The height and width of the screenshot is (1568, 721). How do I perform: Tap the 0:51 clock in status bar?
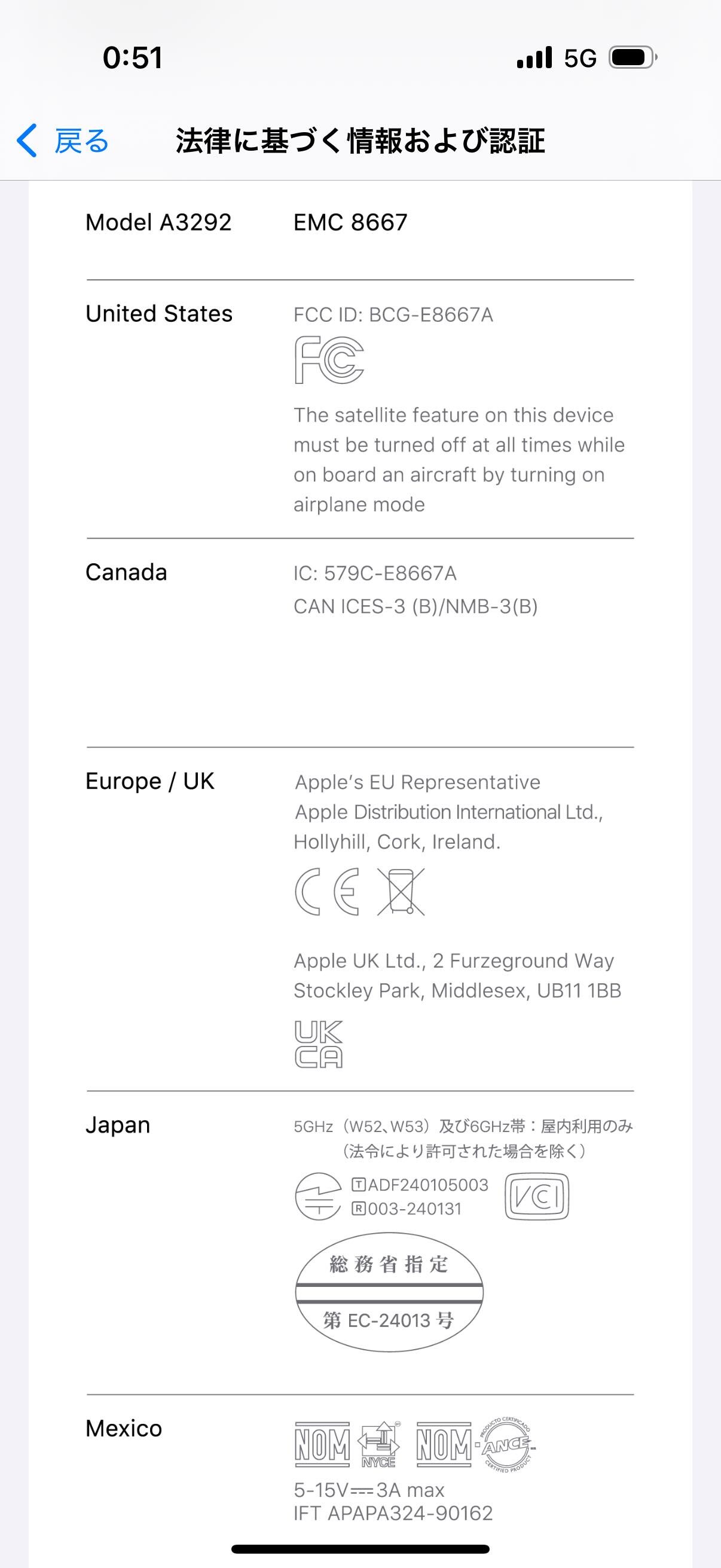(133, 58)
